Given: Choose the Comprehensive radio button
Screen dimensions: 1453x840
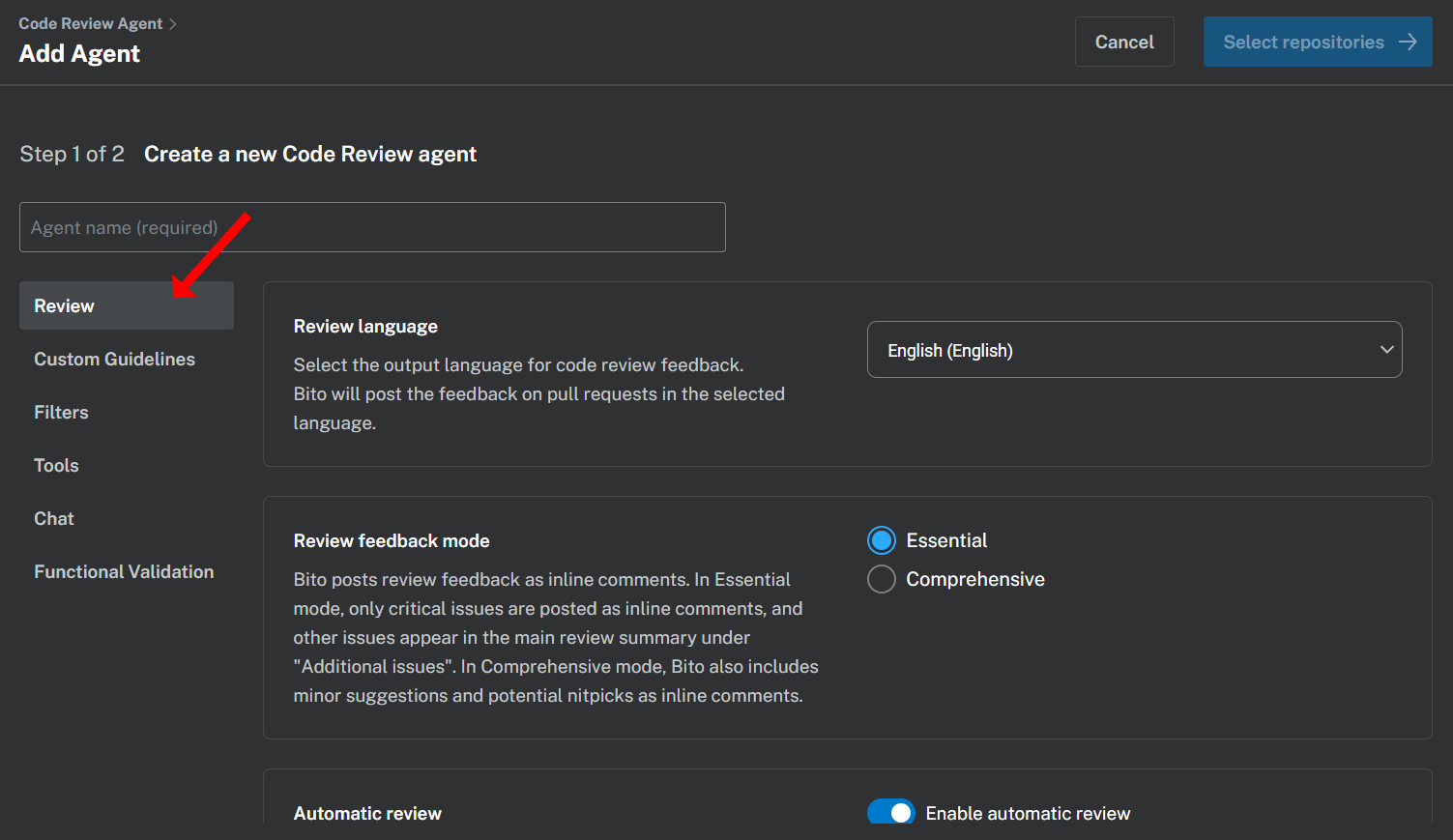Looking at the screenshot, I should click(881, 579).
